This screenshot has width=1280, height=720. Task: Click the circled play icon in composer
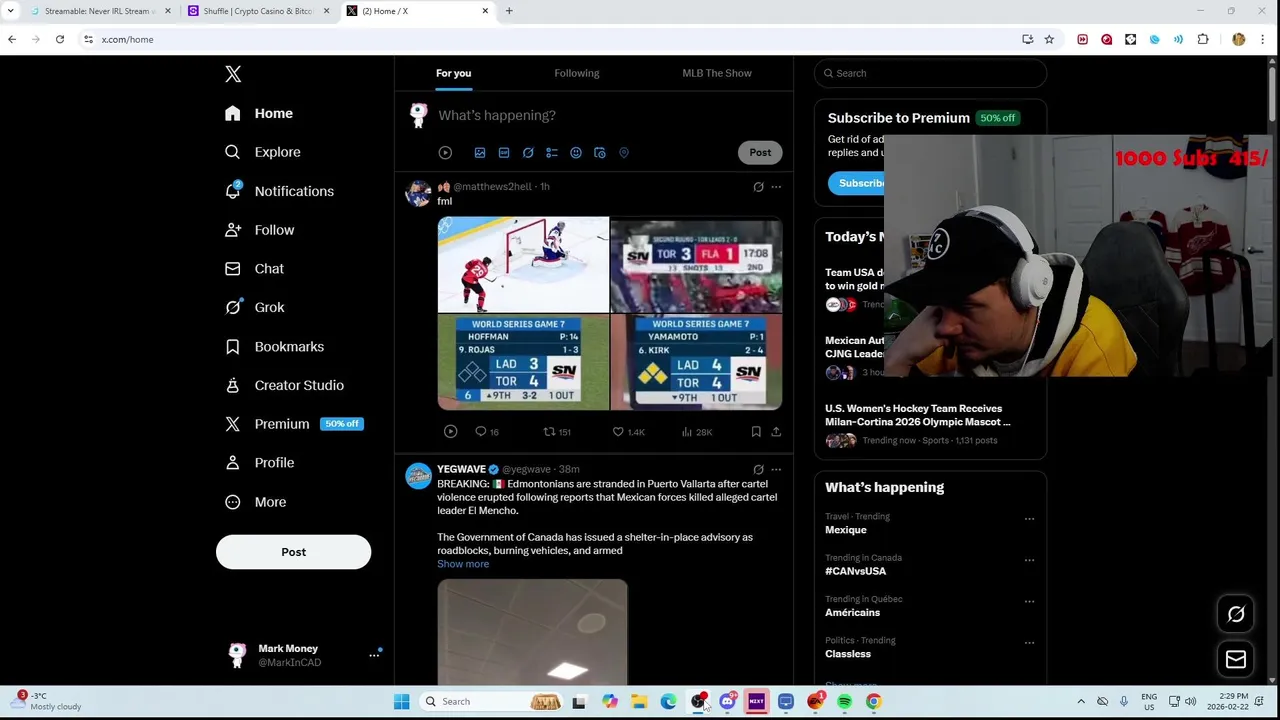(x=445, y=153)
